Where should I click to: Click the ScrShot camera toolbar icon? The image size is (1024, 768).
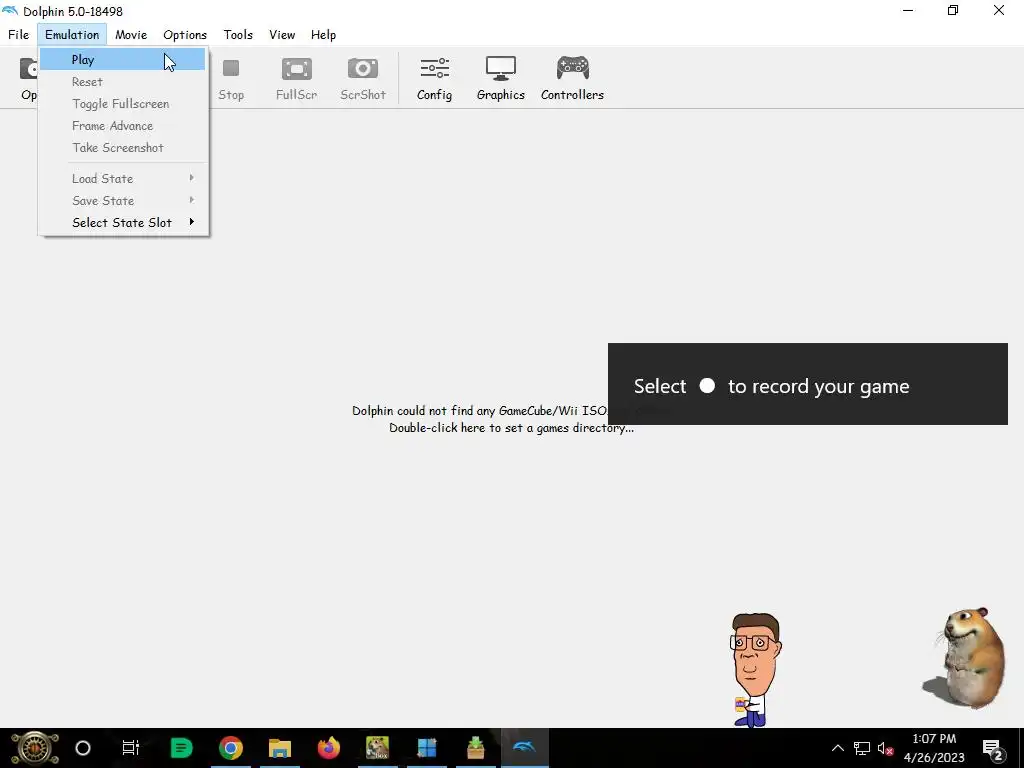[363, 78]
